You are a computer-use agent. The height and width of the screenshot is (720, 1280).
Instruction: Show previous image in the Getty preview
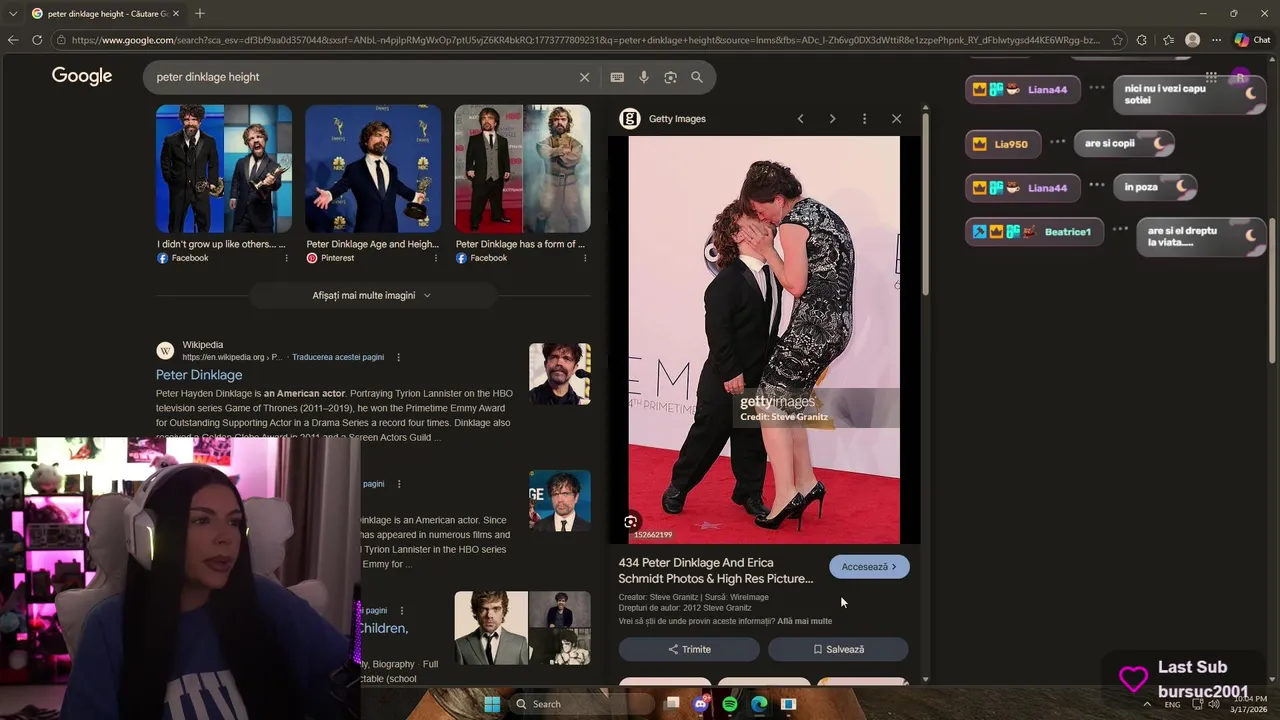pos(800,119)
